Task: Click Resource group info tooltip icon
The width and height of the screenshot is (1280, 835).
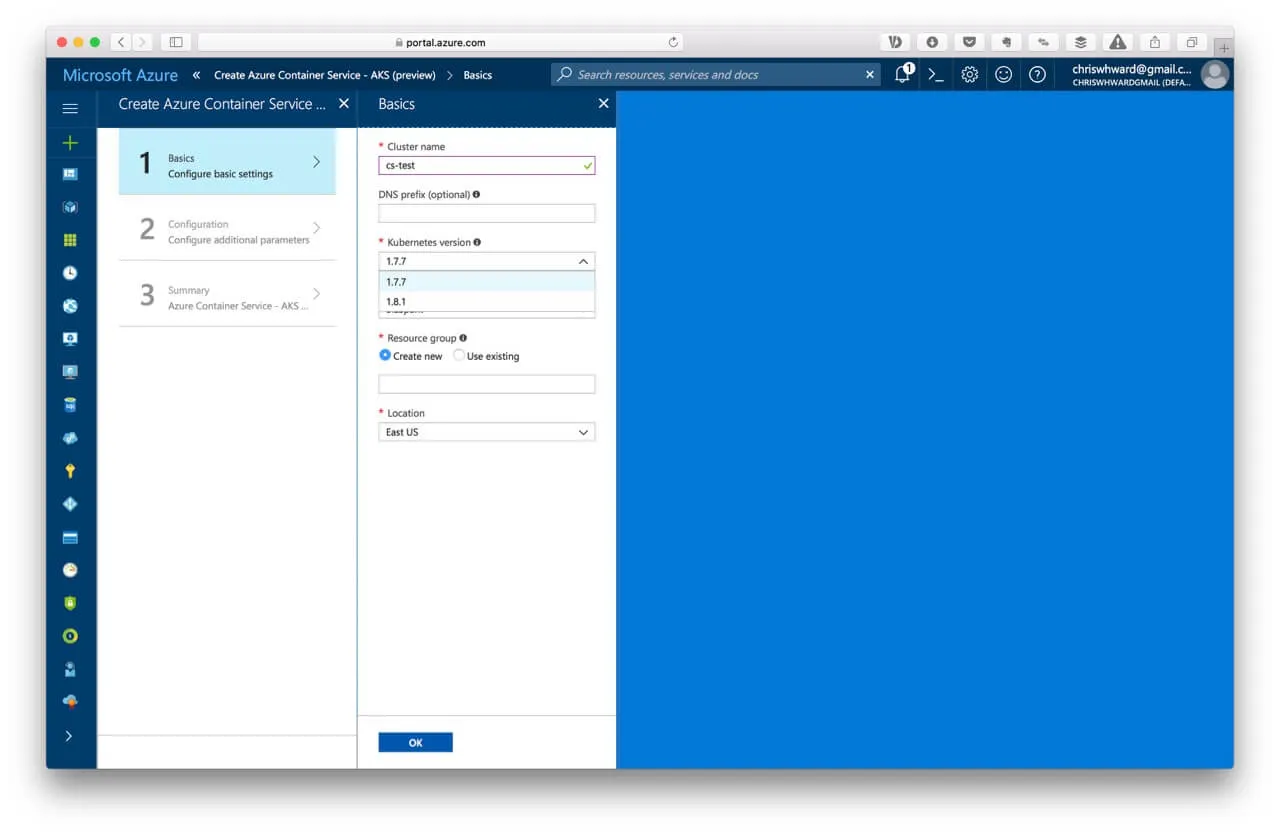Action: coord(463,338)
